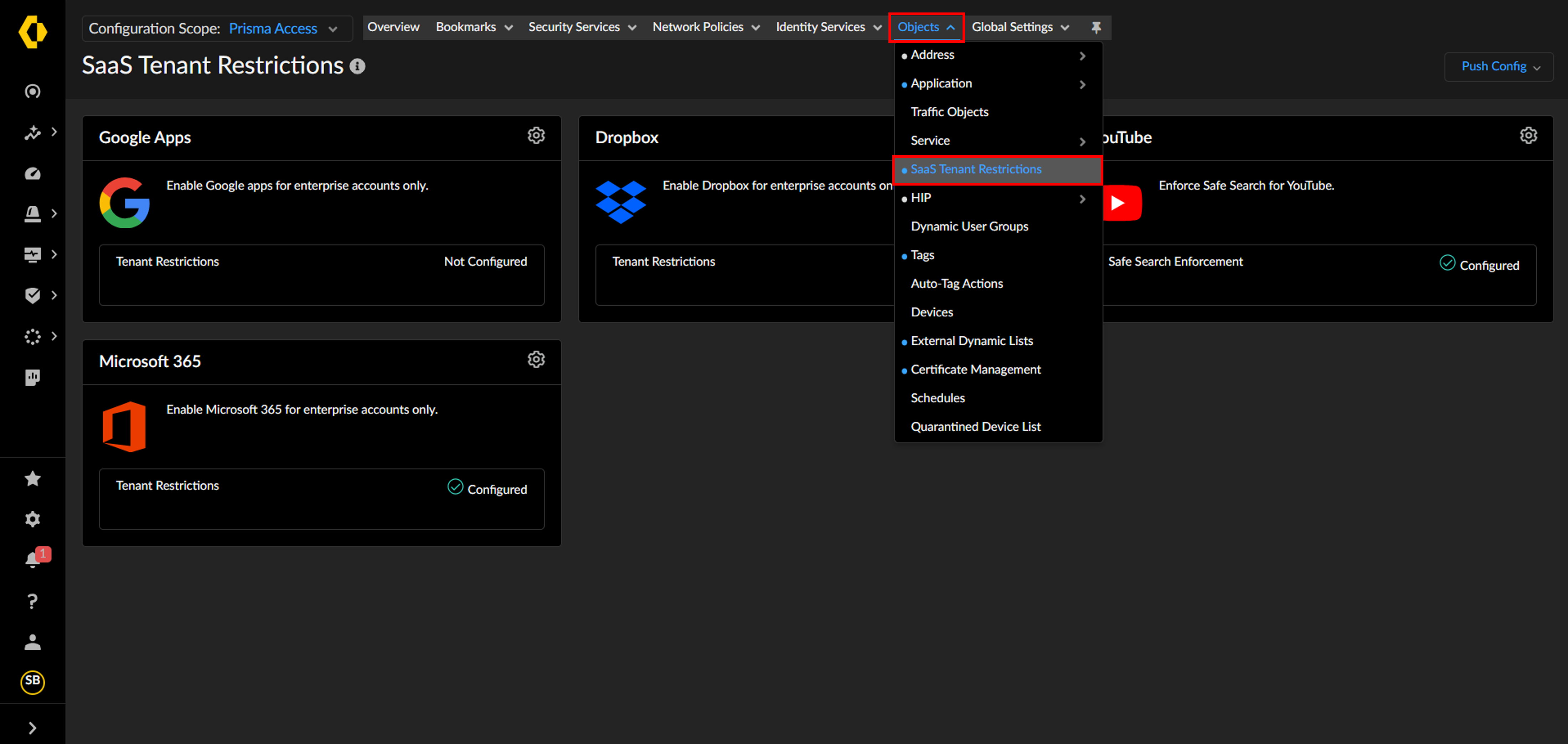
Task: Click YouTube Safe Search Enforcement row
Action: click(x=1320, y=275)
